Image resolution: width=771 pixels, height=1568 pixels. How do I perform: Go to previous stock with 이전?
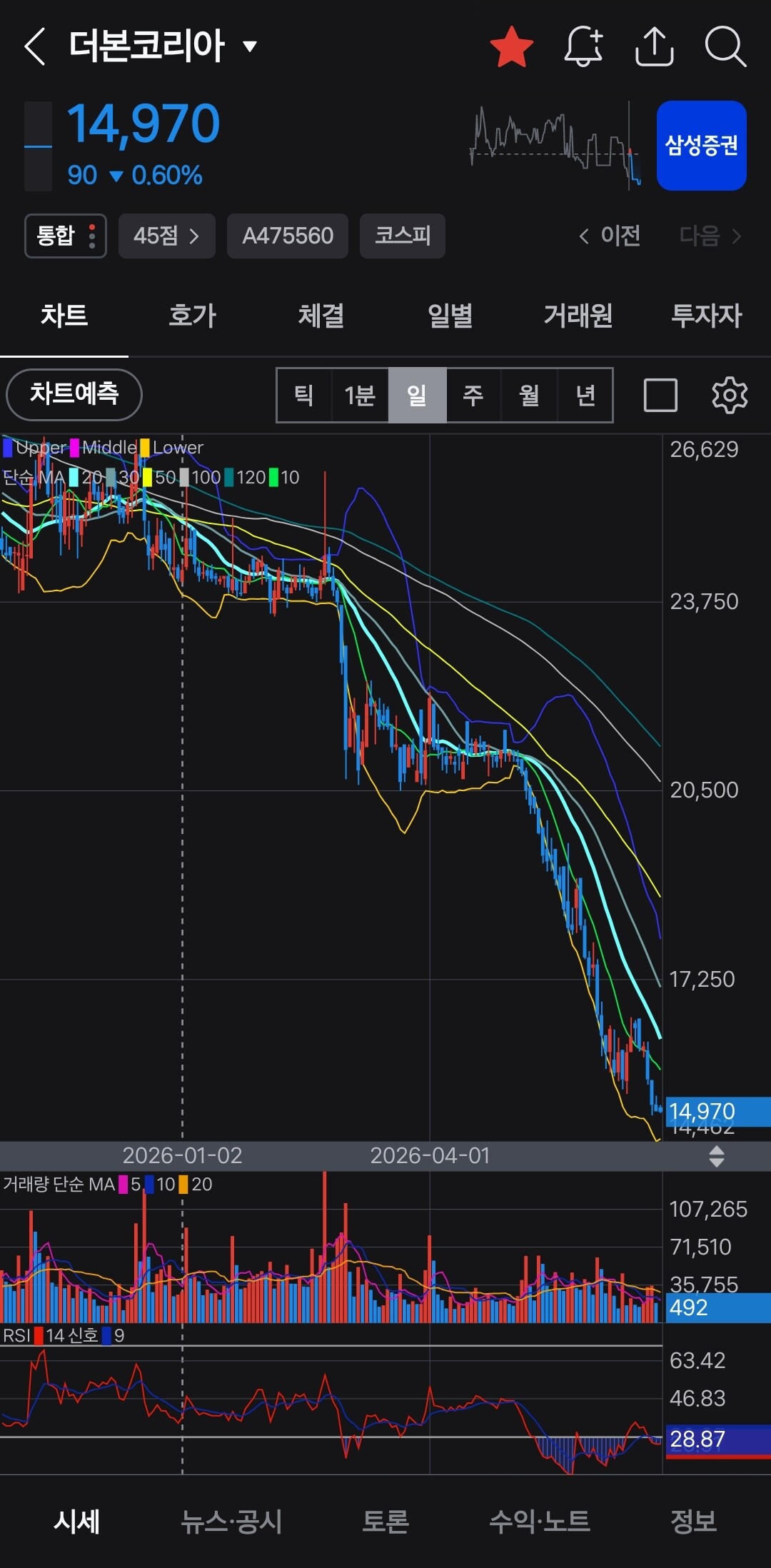[610, 236]
